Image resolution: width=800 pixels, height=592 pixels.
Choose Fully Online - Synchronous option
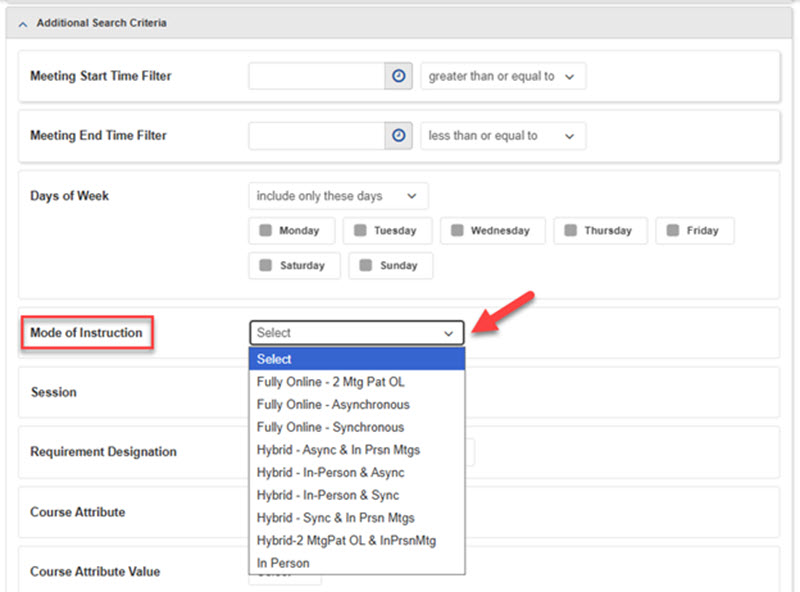click(x=330, y=427)
